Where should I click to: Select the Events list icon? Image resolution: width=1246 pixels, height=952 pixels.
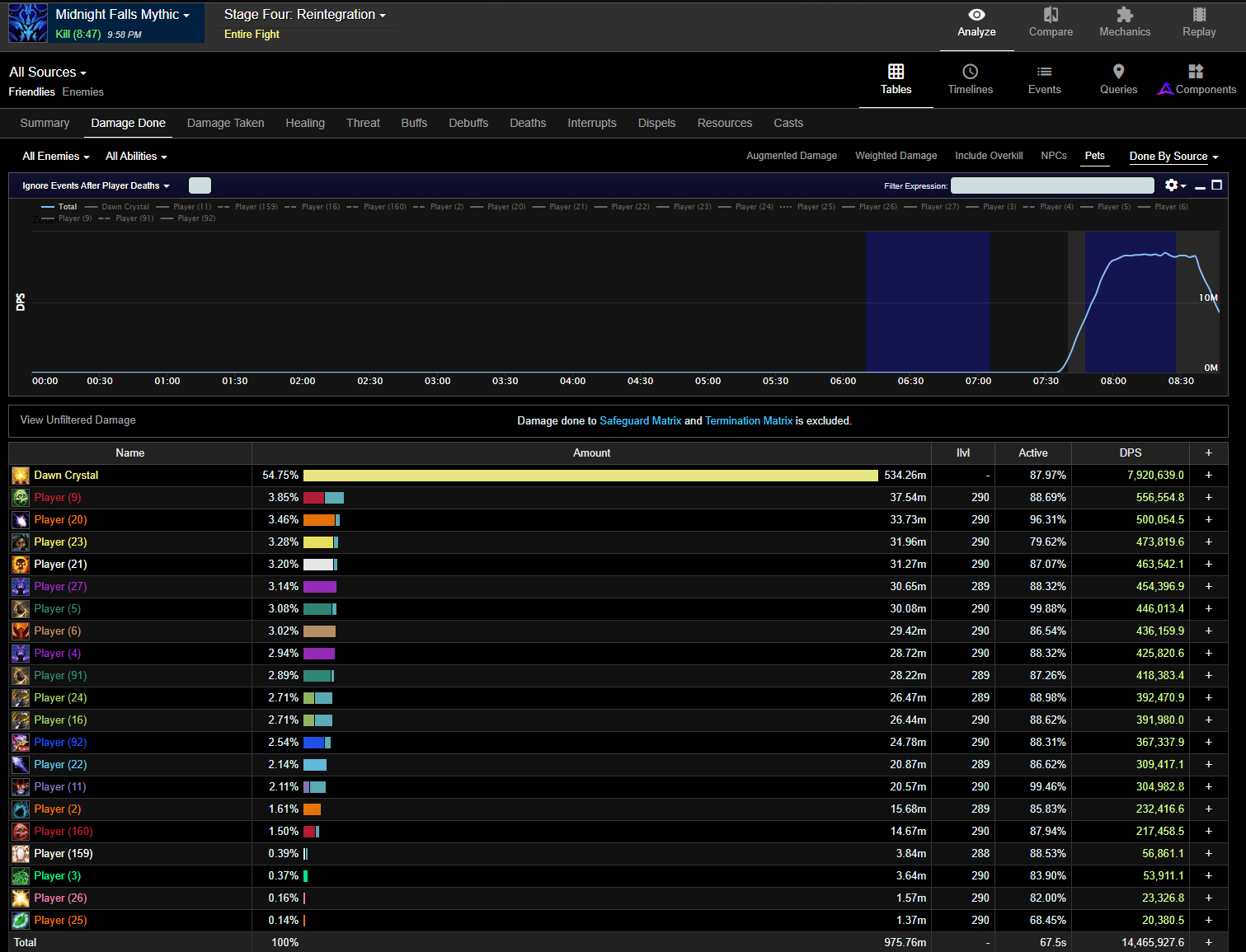[x=1044, y=72]
